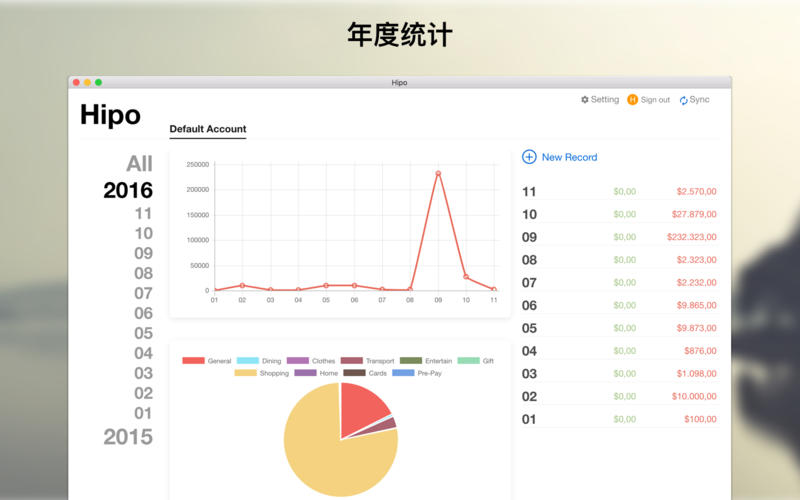Open month 06 row in record list
The image size is (800, 500).
click(619, 306)
